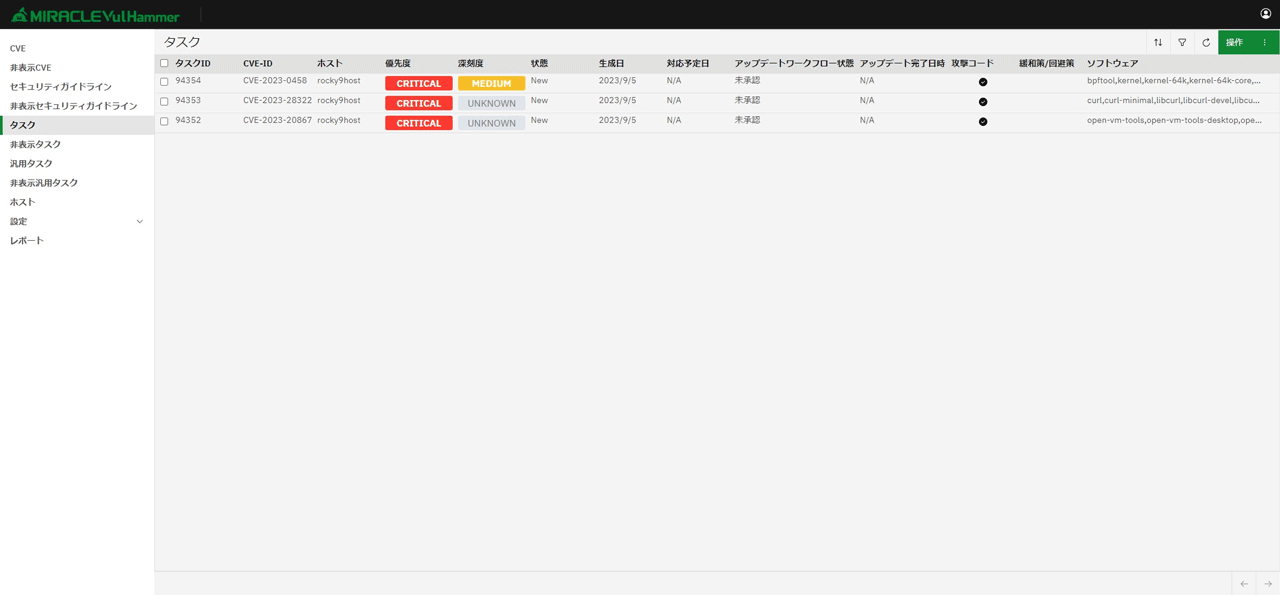Click software list for task 94353

pos(1173,101)
